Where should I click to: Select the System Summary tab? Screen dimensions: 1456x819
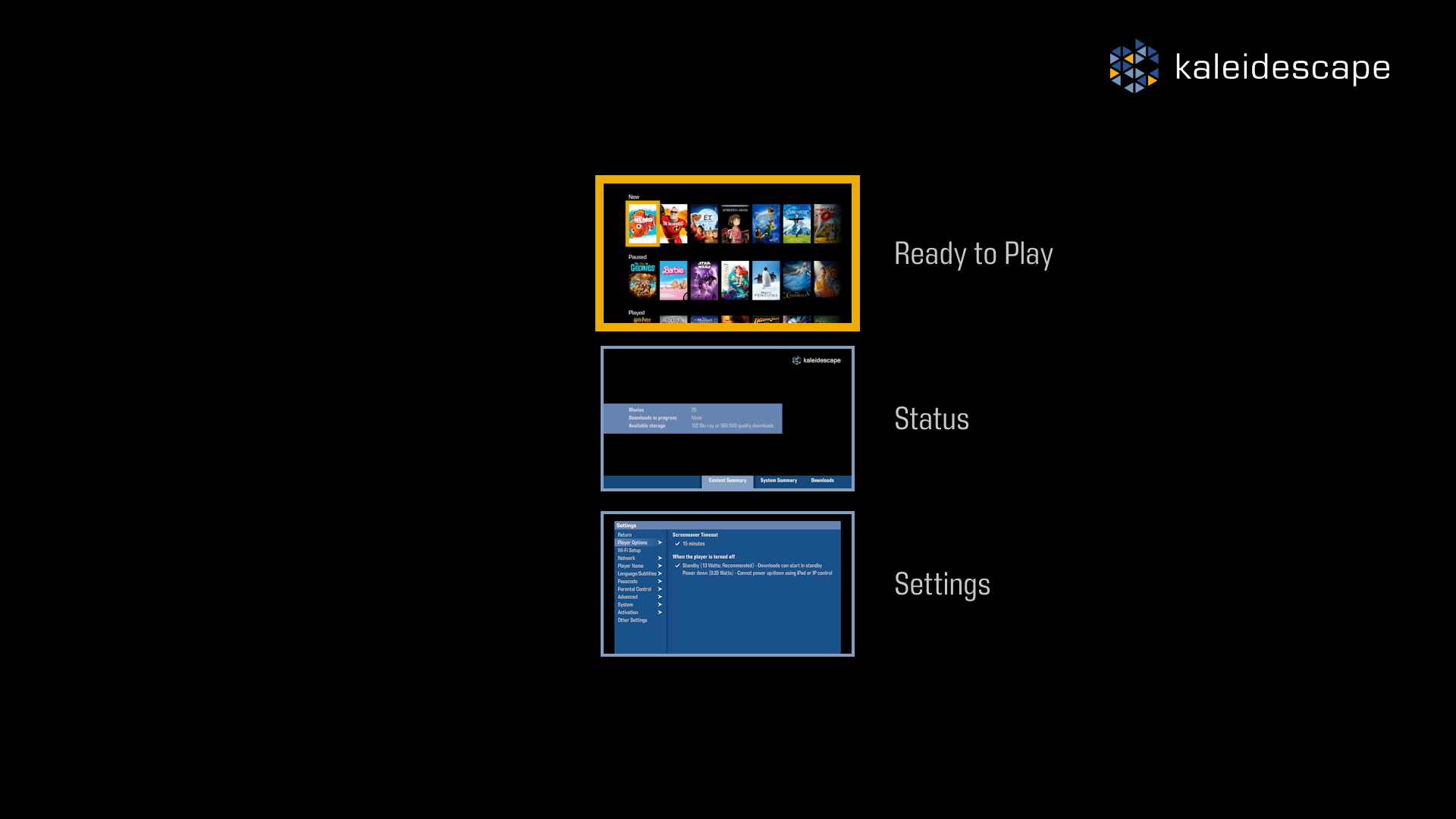click(779, 481)
